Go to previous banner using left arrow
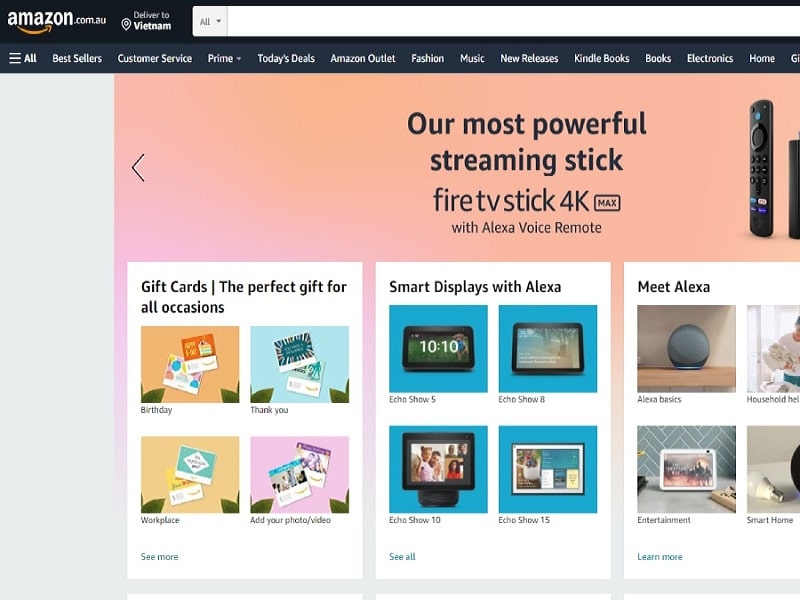This screenshot has height=600, width=800. [138, 168]
